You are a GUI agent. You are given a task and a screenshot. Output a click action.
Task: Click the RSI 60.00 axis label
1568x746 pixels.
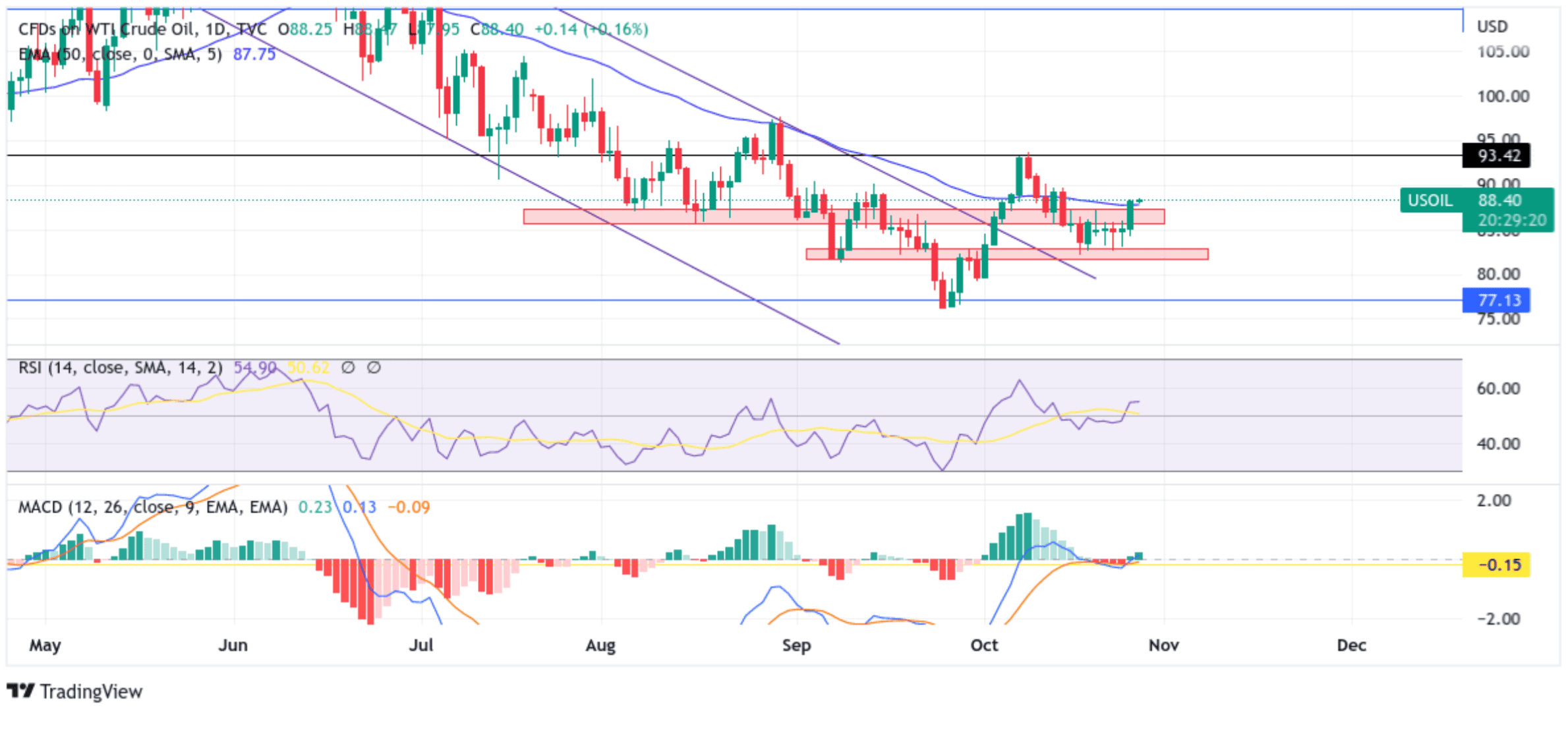[1498, 389]
